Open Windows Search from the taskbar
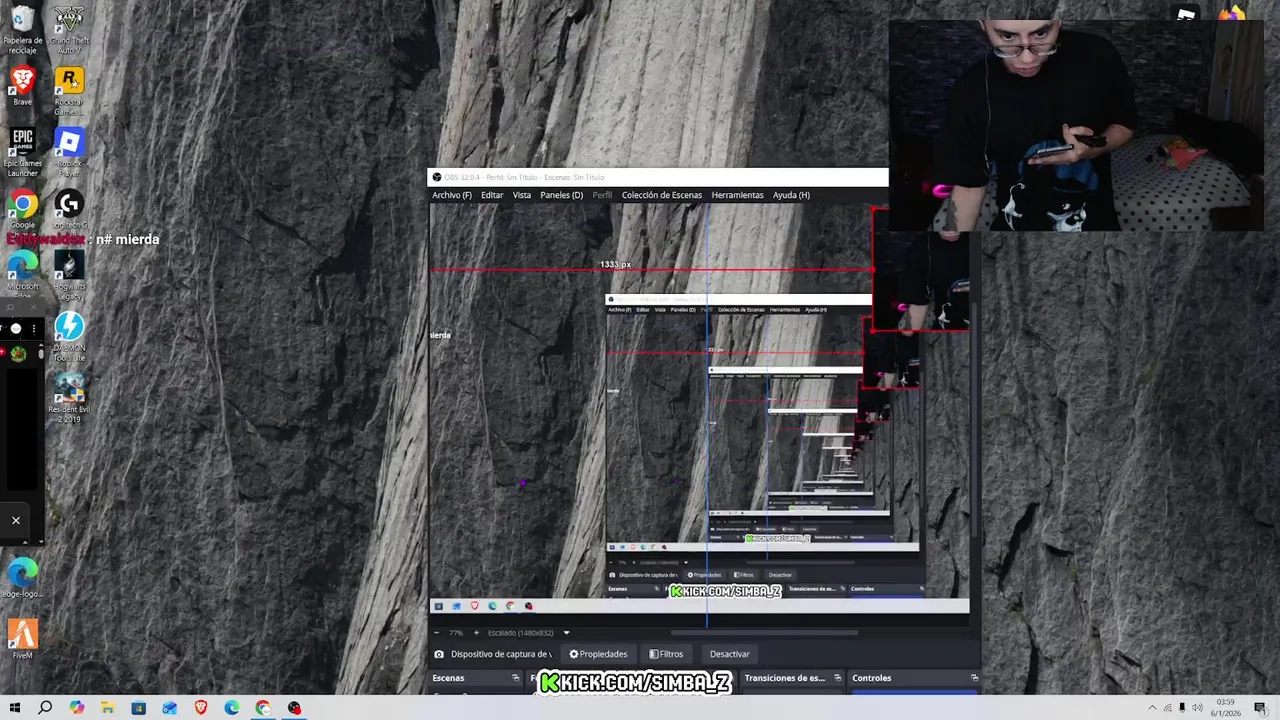This screenshot has height=720, width=1280. click(45, 708)
